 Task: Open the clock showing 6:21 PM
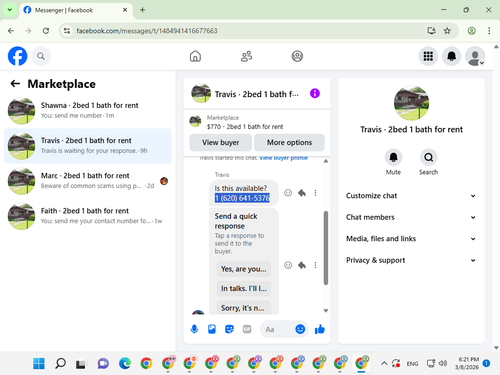[x=467, y=363]
